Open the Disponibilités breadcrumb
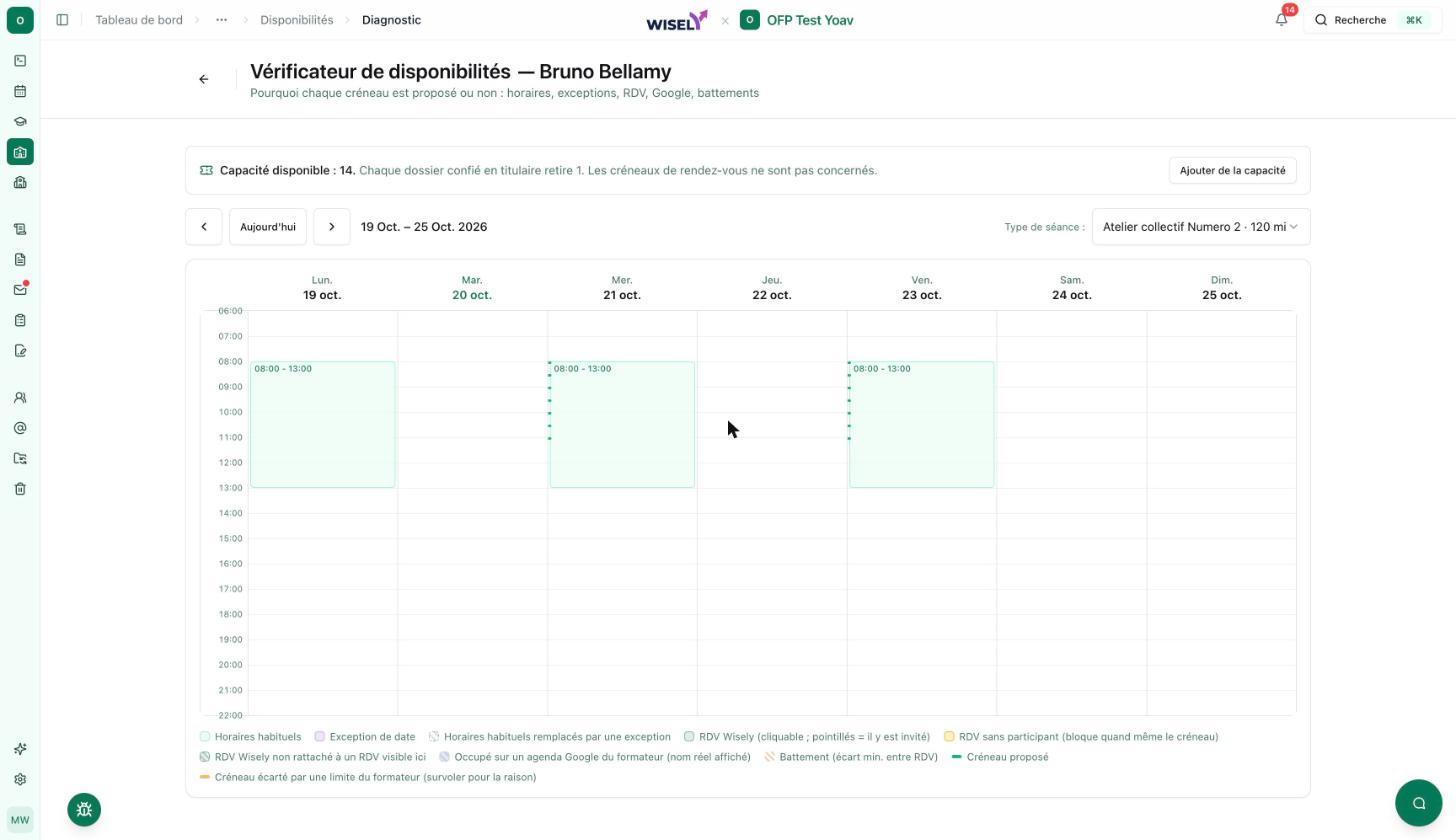This screenshot has height=840, width=1456. pyautogui.click(x=297, y=20)
